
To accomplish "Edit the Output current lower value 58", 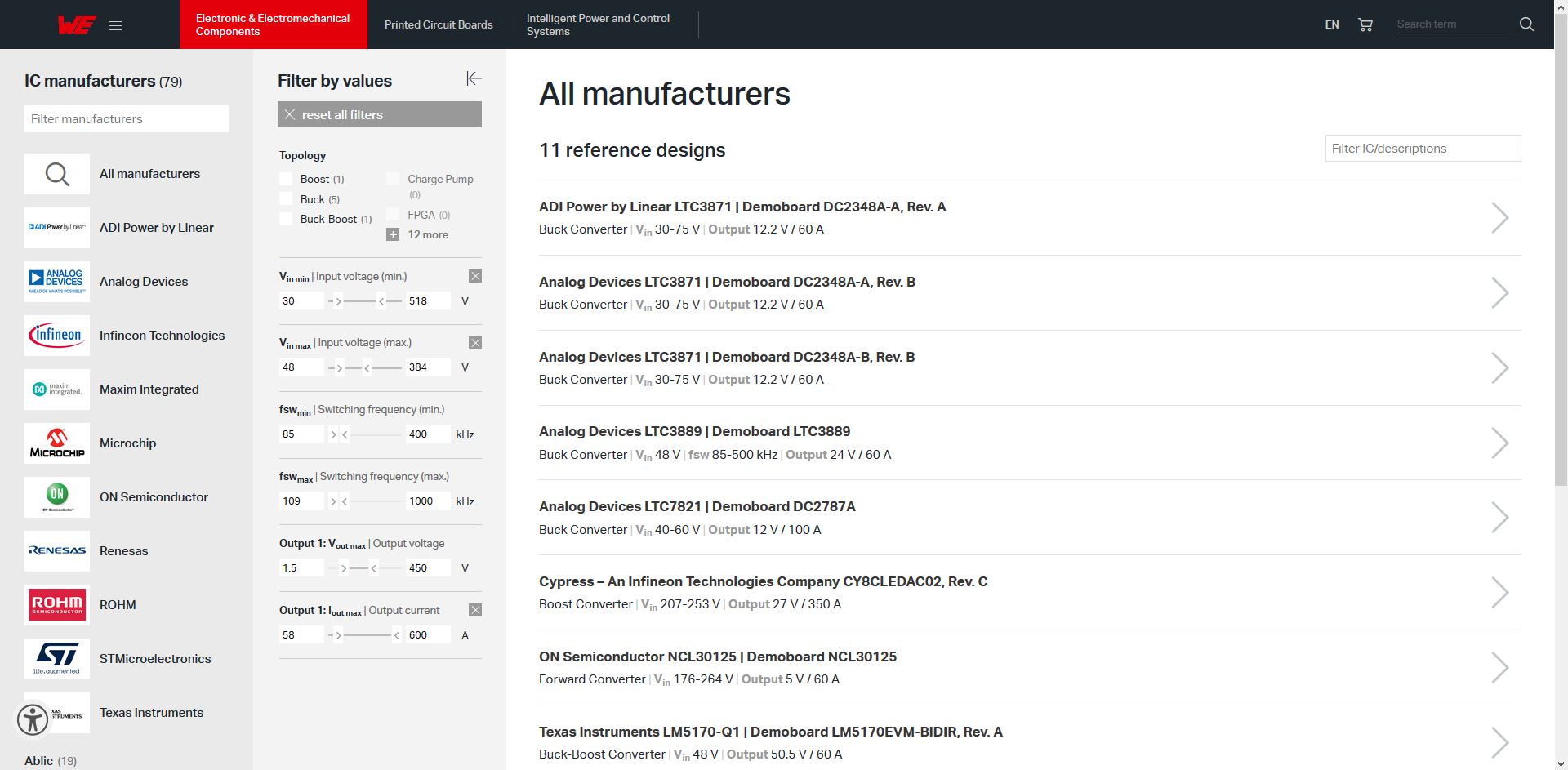I will tap(301, 635).
